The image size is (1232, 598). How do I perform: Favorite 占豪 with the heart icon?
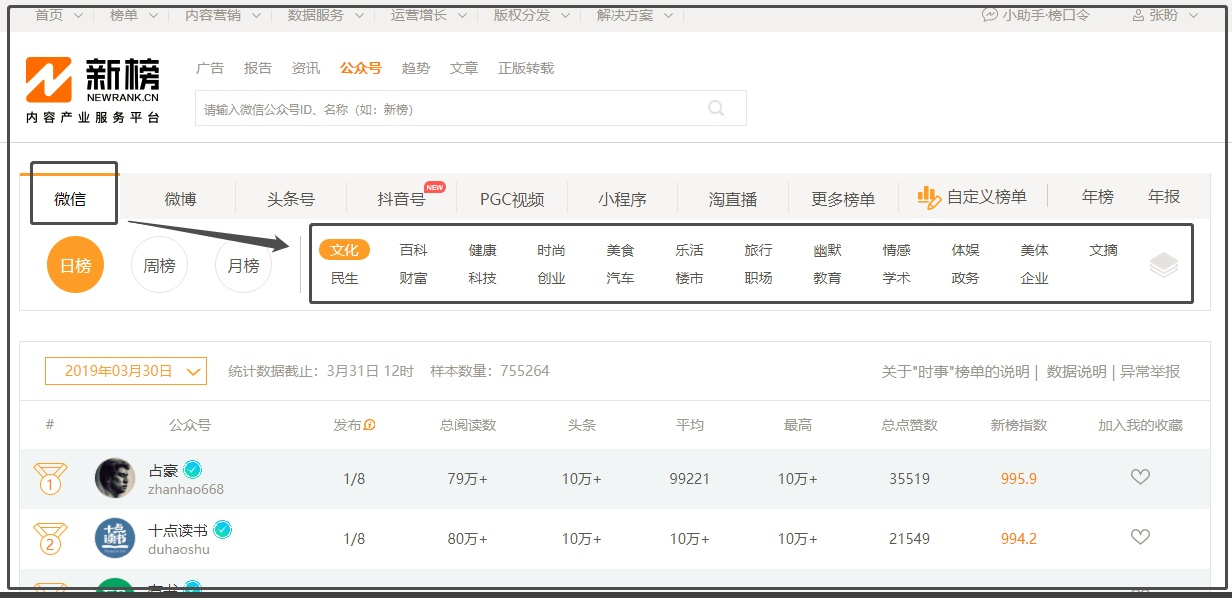click(1140, 478)
